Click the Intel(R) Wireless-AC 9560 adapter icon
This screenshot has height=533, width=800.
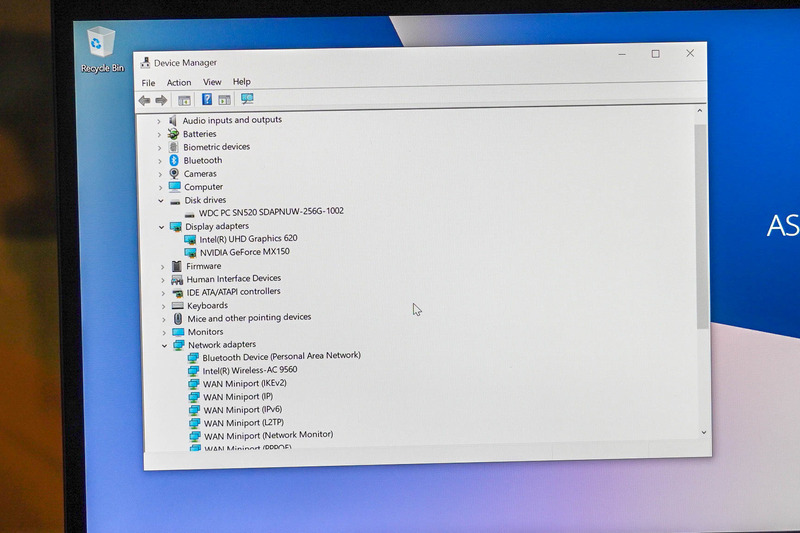click(193, 371)
